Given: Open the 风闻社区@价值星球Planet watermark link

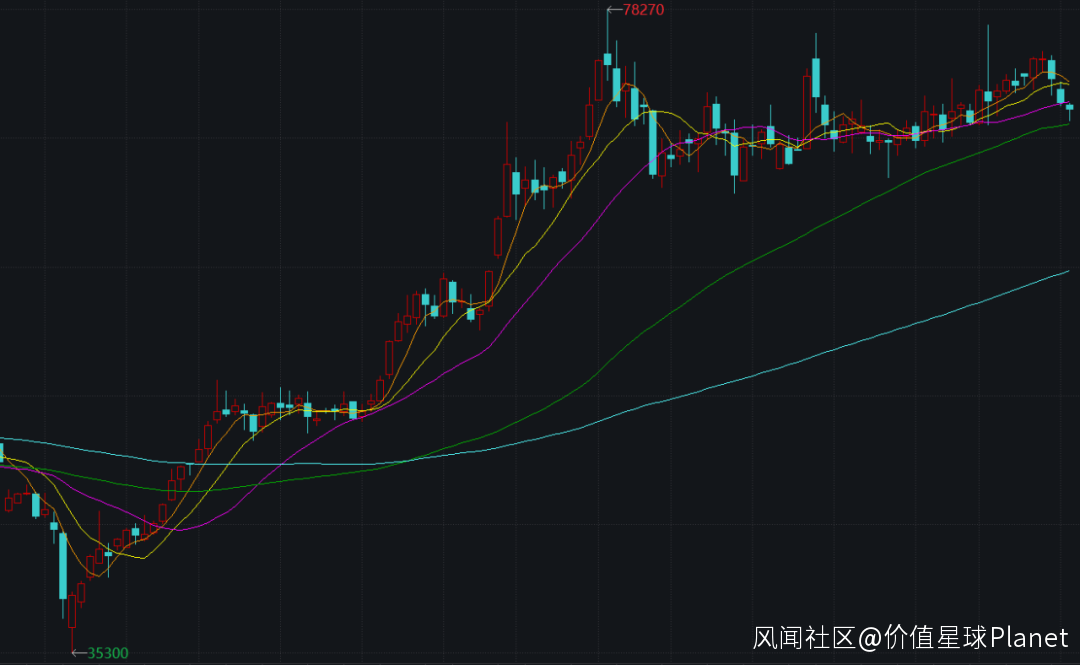Looking at the screenshot, I should 910,637.
